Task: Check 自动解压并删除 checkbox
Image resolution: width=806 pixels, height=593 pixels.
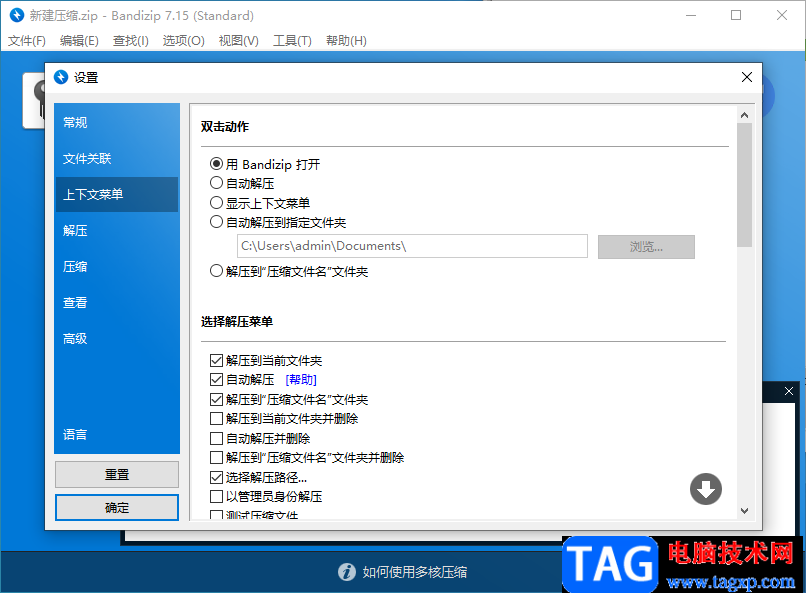Action: click(216, 438)
